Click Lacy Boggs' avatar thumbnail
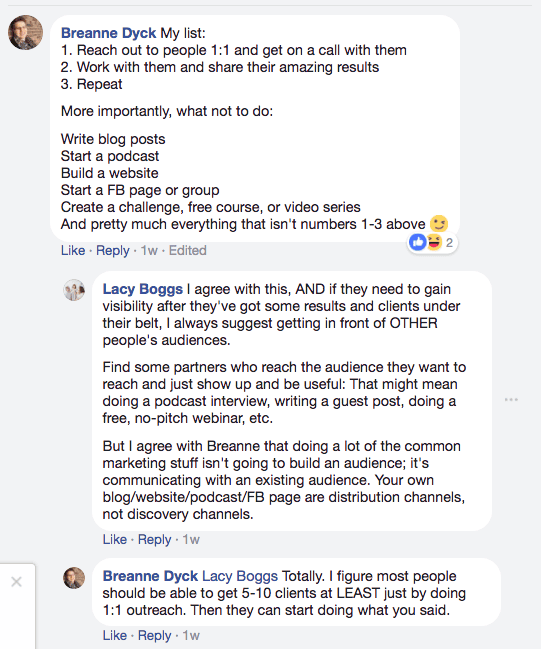This screenshot has height=649, width=541. [74, 290]
